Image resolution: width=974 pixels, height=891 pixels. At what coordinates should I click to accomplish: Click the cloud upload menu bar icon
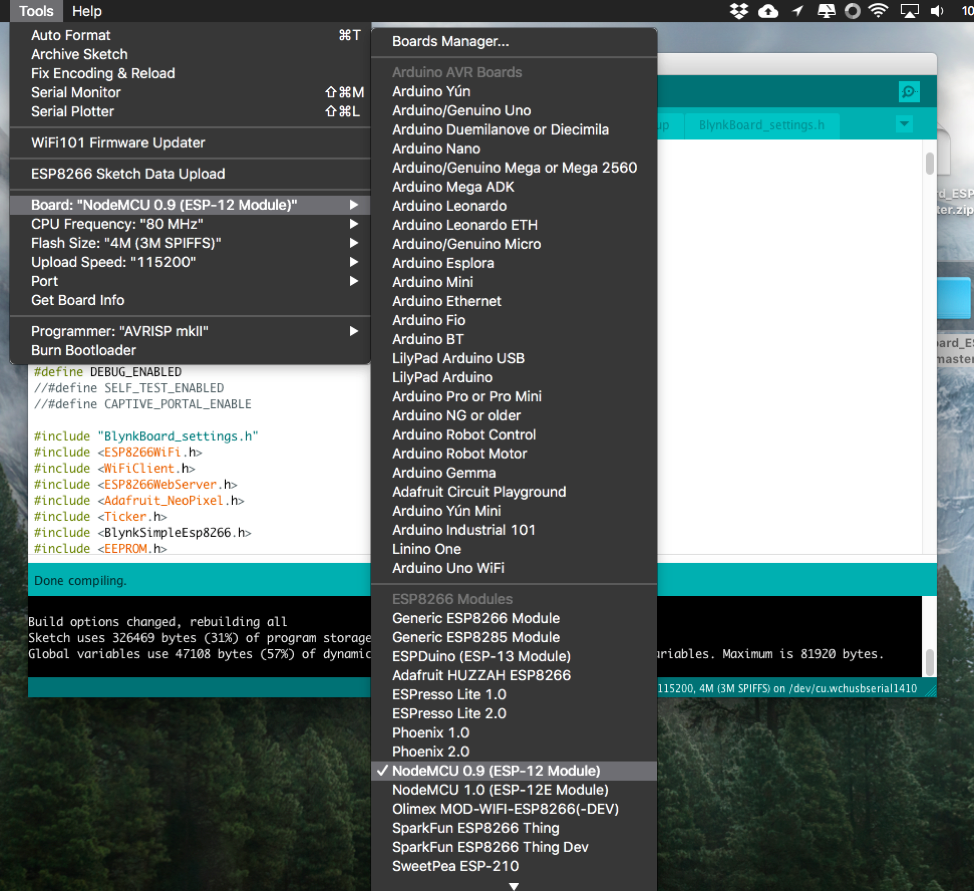tap(768, 11)
